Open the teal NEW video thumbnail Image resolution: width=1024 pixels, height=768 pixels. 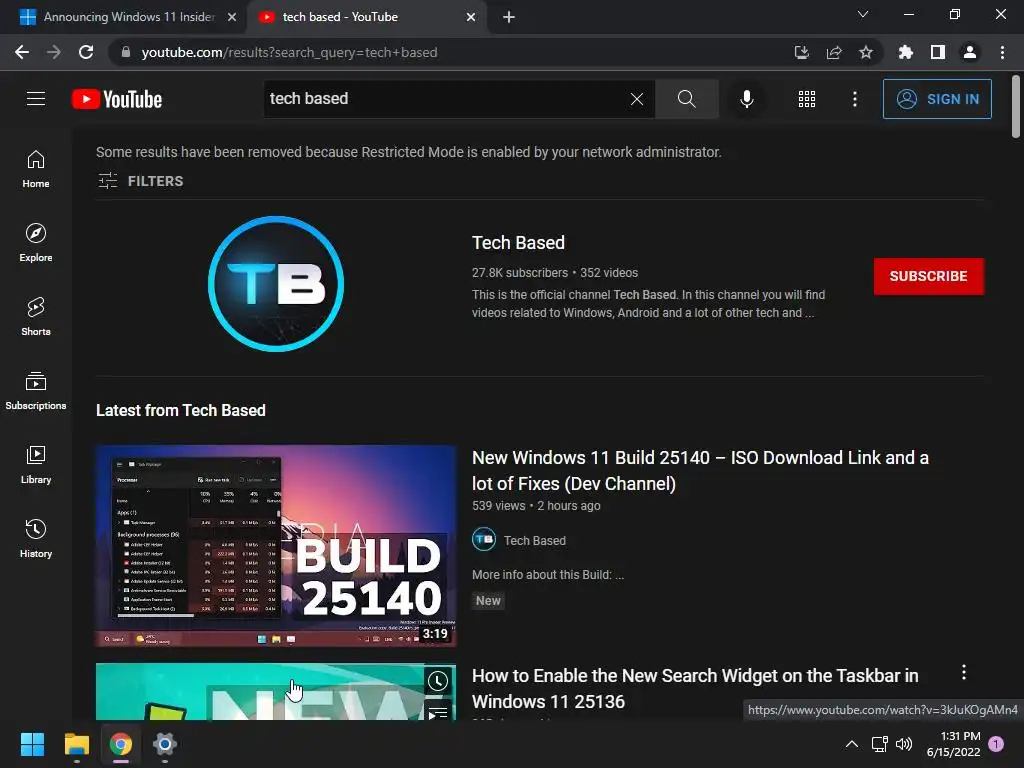[x=276, y=692]
